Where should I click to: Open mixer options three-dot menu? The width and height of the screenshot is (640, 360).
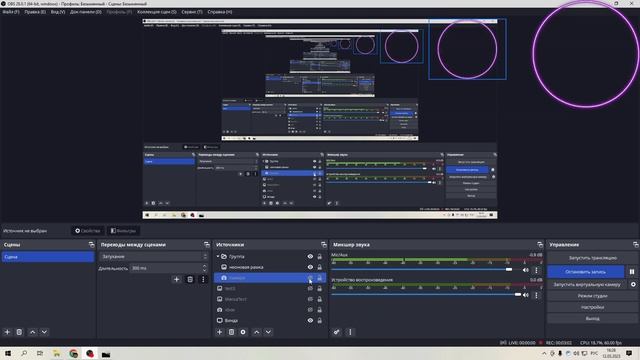click(350, 332)
